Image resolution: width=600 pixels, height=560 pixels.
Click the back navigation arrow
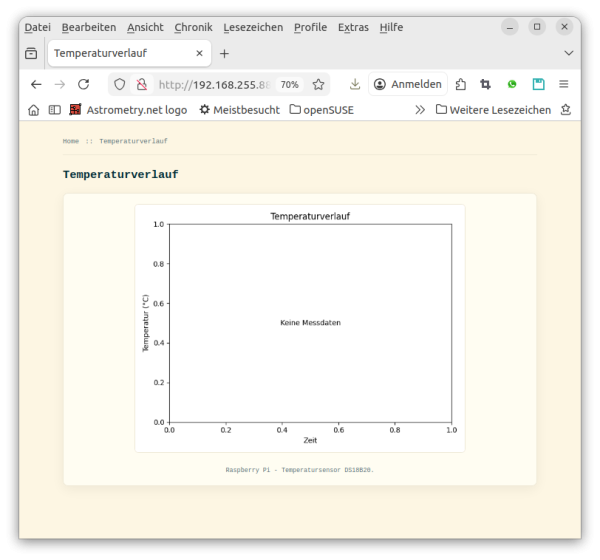(x=36, y=85)
